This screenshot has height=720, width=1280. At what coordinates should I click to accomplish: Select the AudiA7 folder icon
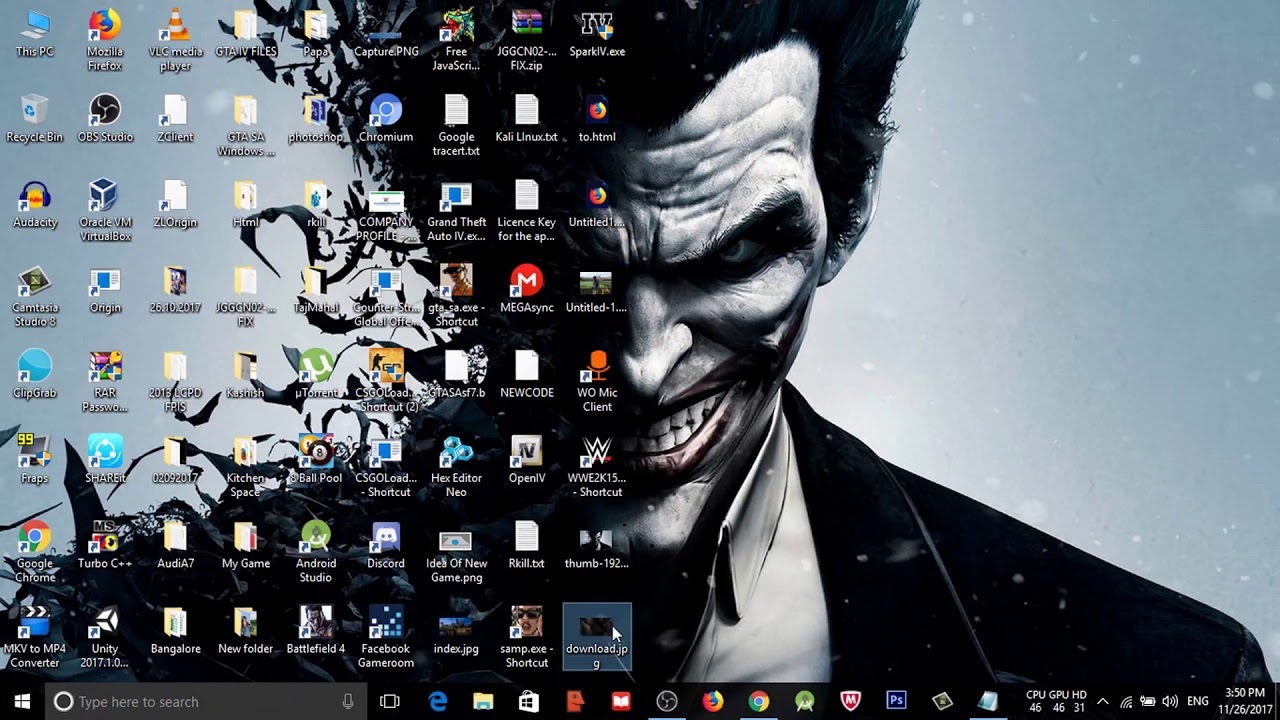[x=175, y=545]
